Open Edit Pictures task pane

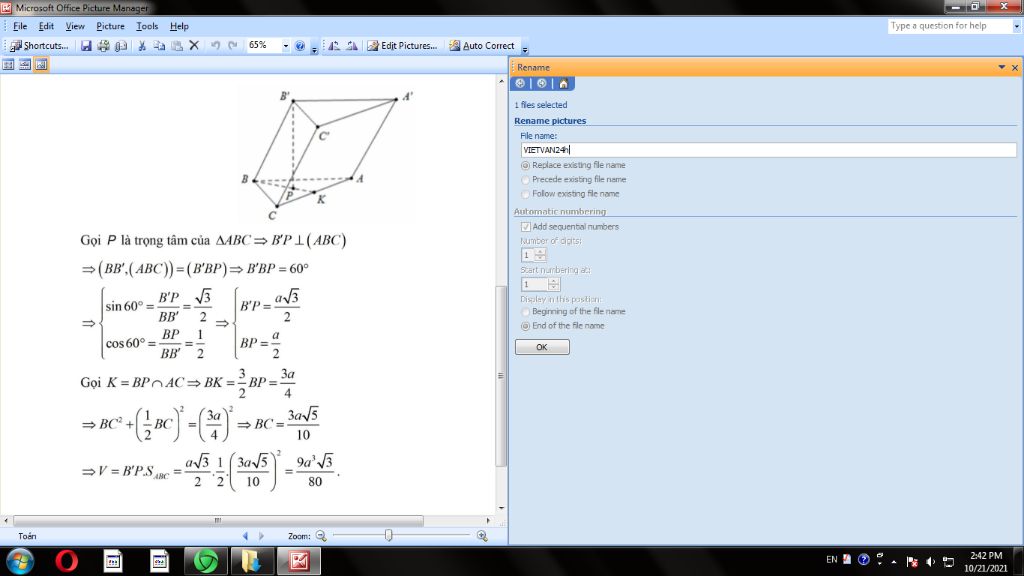point(402,46)
